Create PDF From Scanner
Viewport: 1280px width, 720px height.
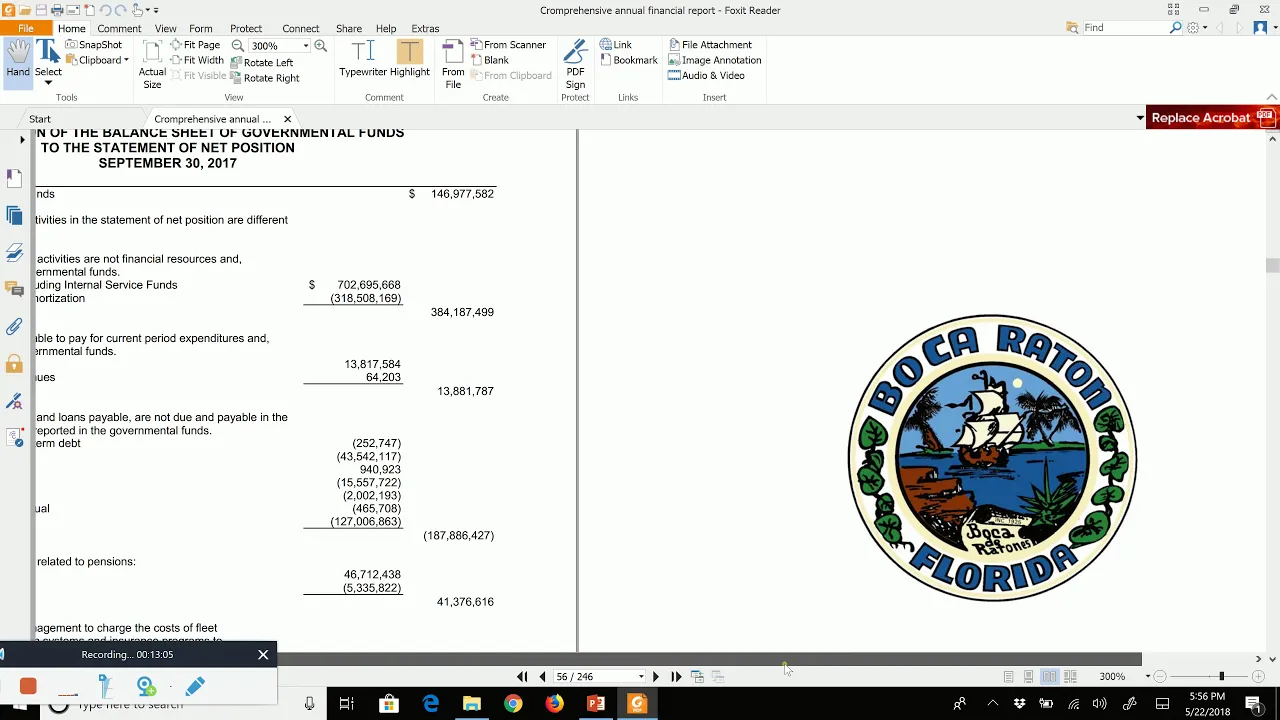[x=508, y=45]
